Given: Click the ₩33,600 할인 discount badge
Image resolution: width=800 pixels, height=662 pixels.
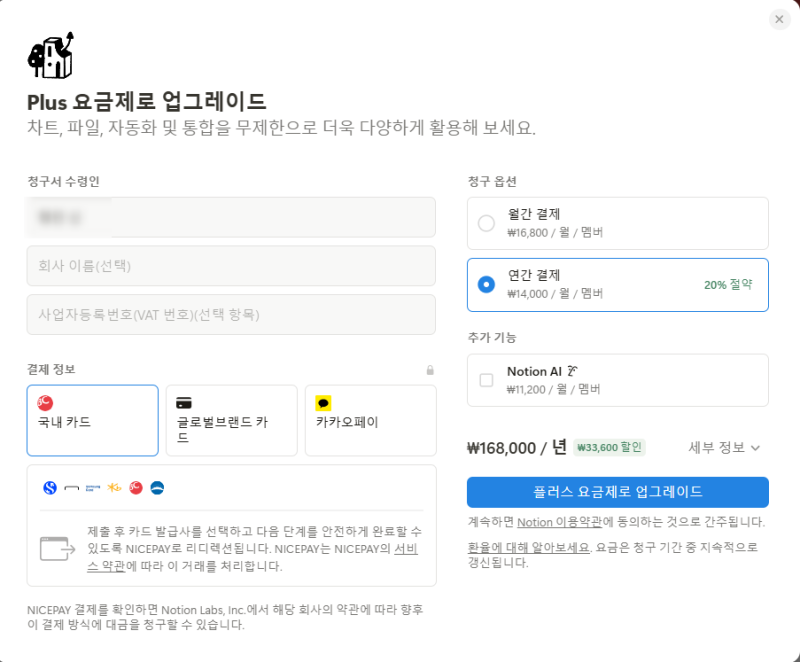Looking at the screenshot, I should point(609,447).
